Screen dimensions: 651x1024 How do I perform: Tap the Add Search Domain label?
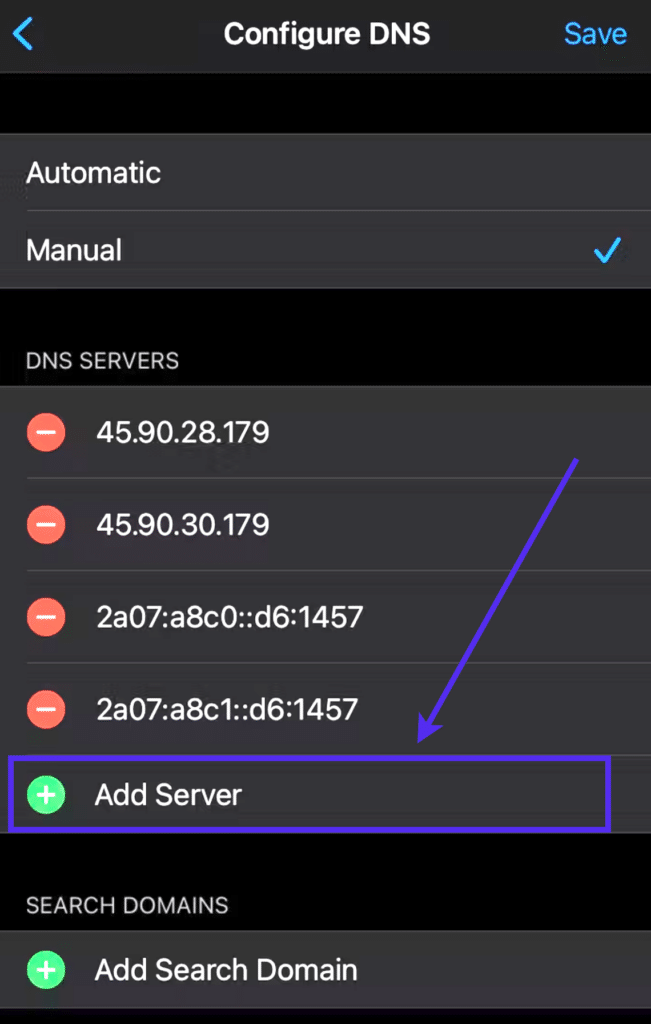[x=226, y=970]
